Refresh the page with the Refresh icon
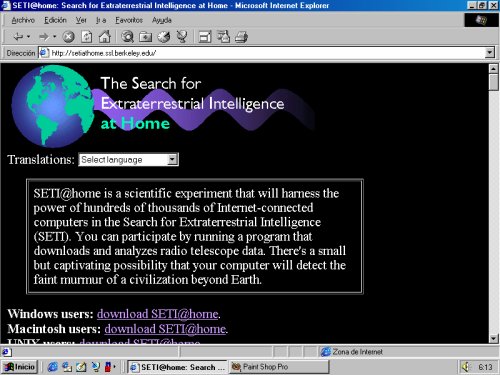Viewport: 500px width, 375px height. click(x=87, y=37)
